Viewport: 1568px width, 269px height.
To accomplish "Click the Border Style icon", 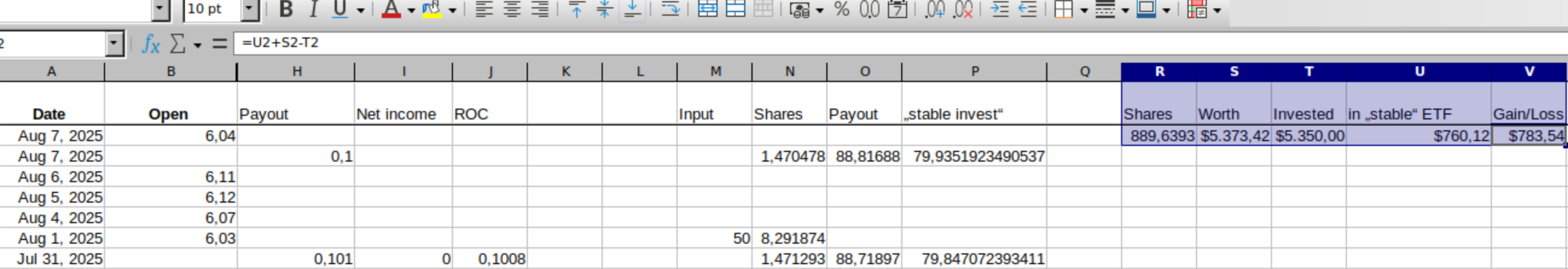I will pos(1105,9).
